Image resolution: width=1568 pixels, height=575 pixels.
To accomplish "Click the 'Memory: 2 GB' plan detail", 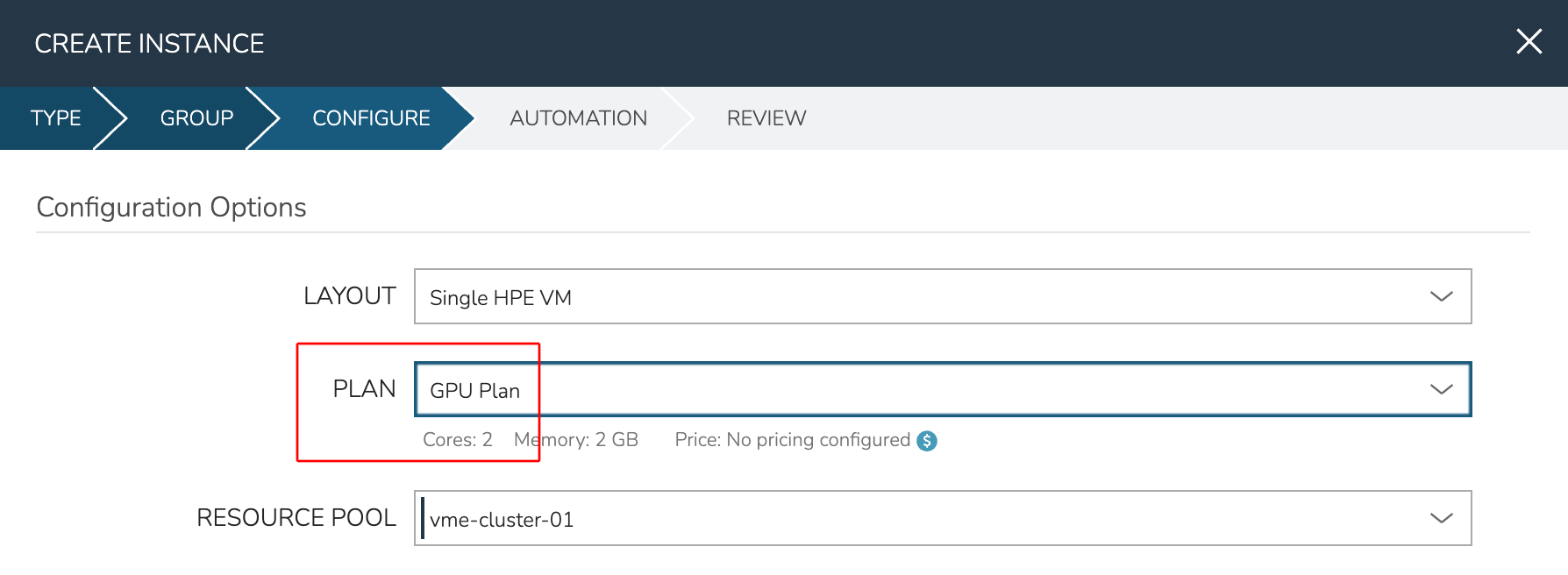I will pos(575,440).
